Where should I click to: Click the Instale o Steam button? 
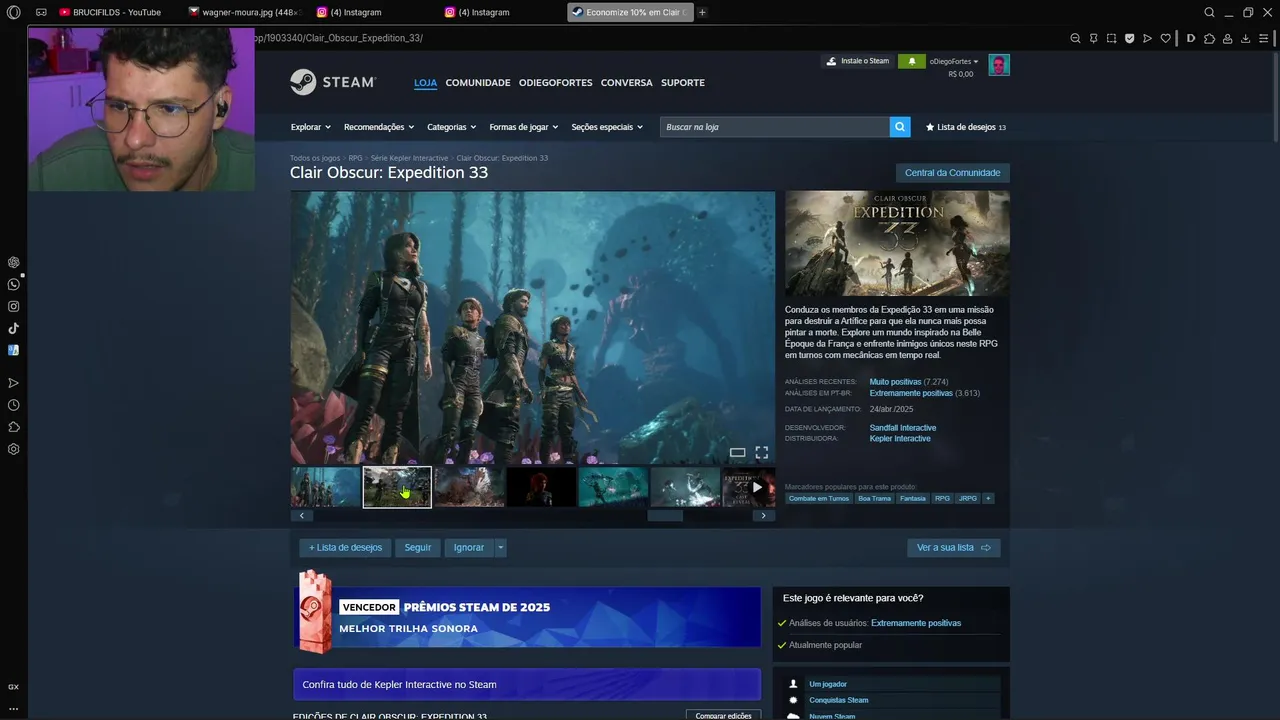point(857,61)
